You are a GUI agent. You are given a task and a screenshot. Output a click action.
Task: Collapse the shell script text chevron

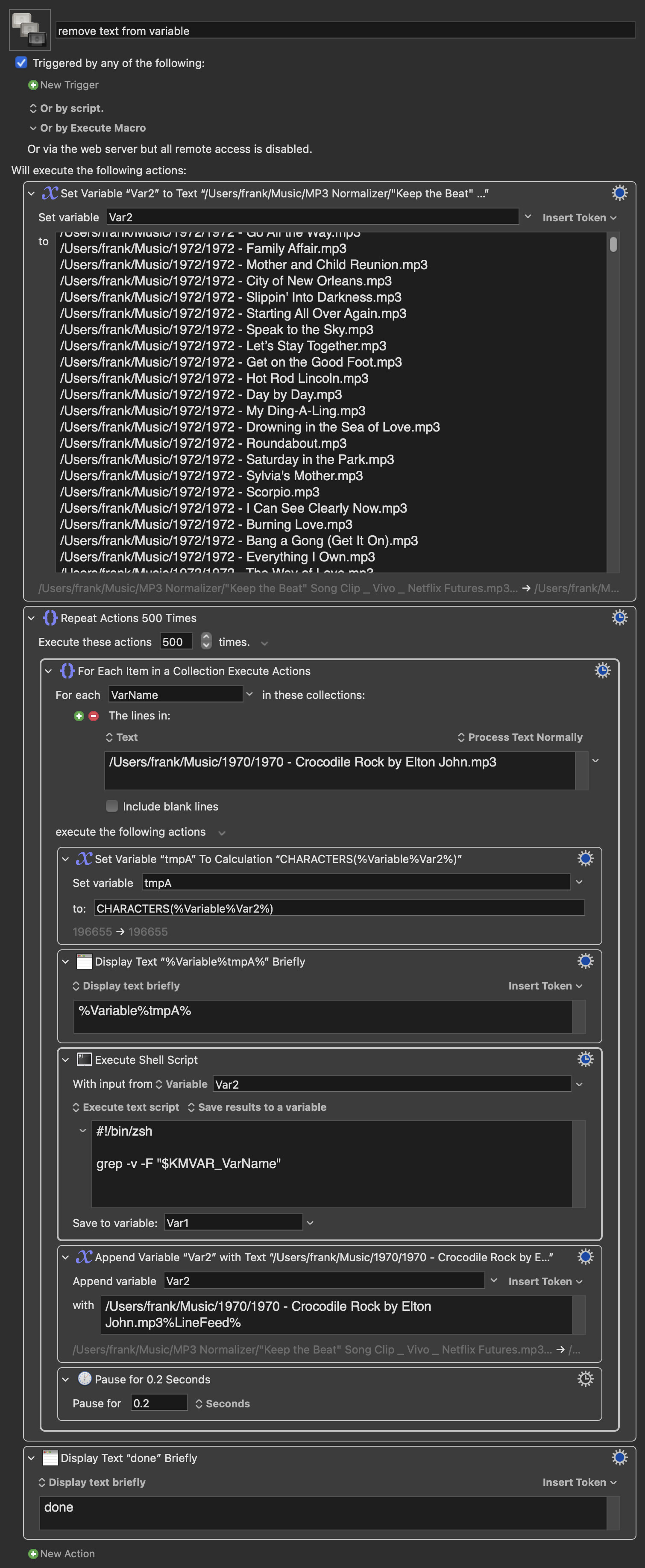pos(83,1130)
